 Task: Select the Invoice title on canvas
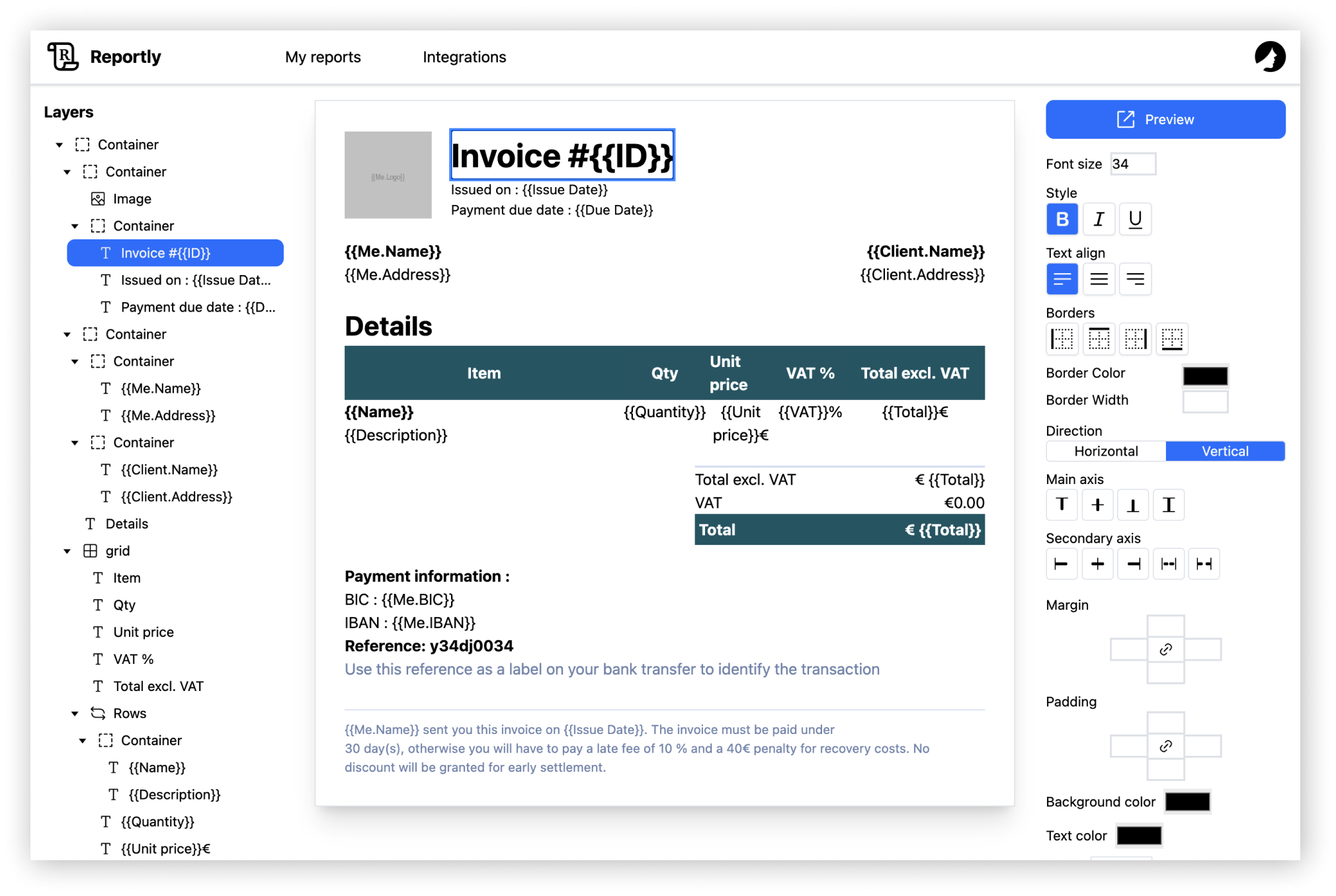pos(562,155)
